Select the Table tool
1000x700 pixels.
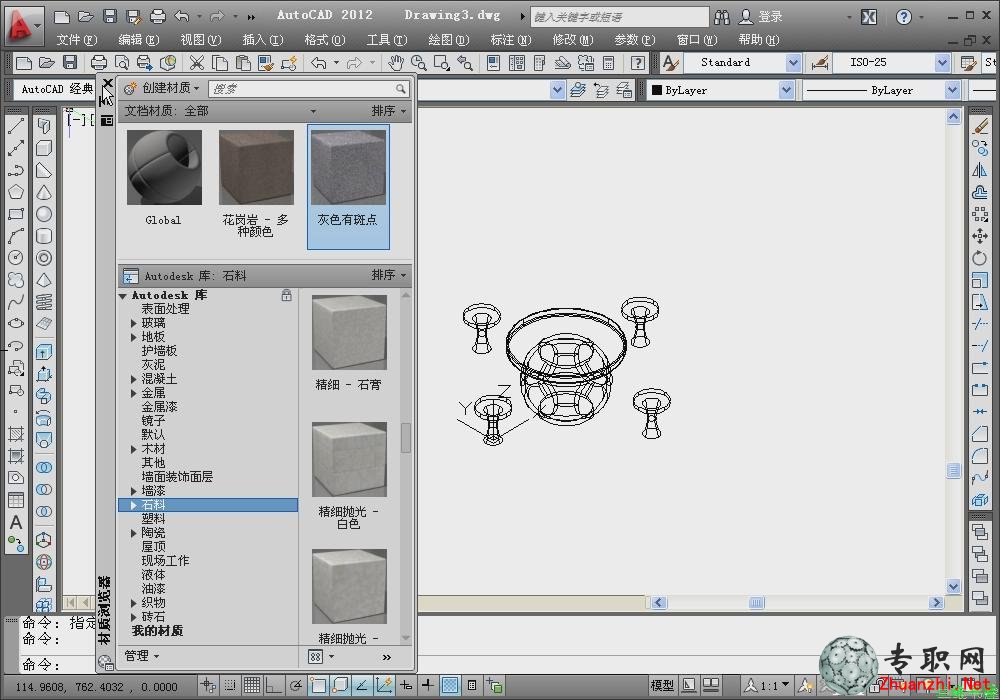click(15, 500)
